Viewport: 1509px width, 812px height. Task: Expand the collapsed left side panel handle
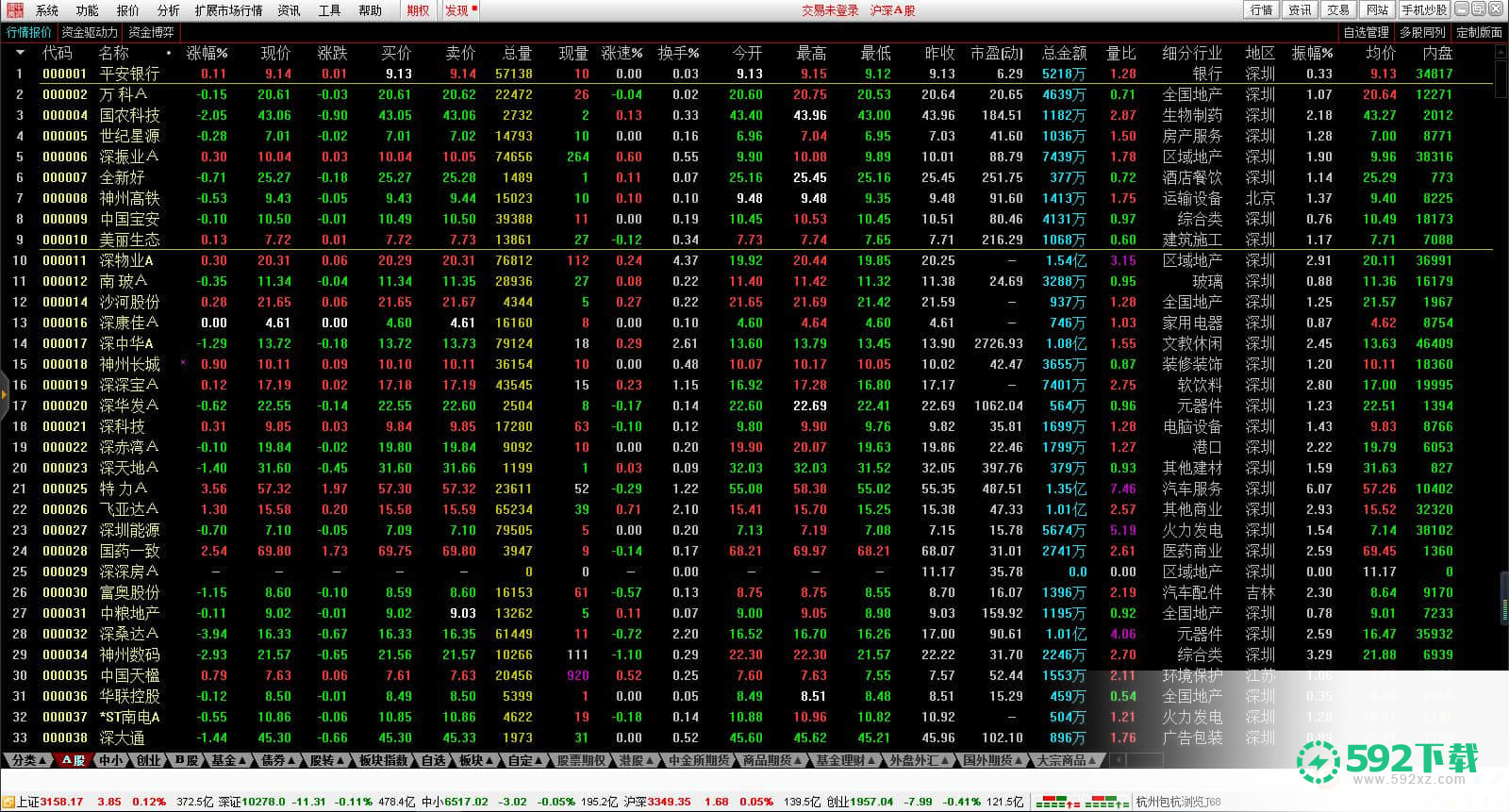coord(4,393)
